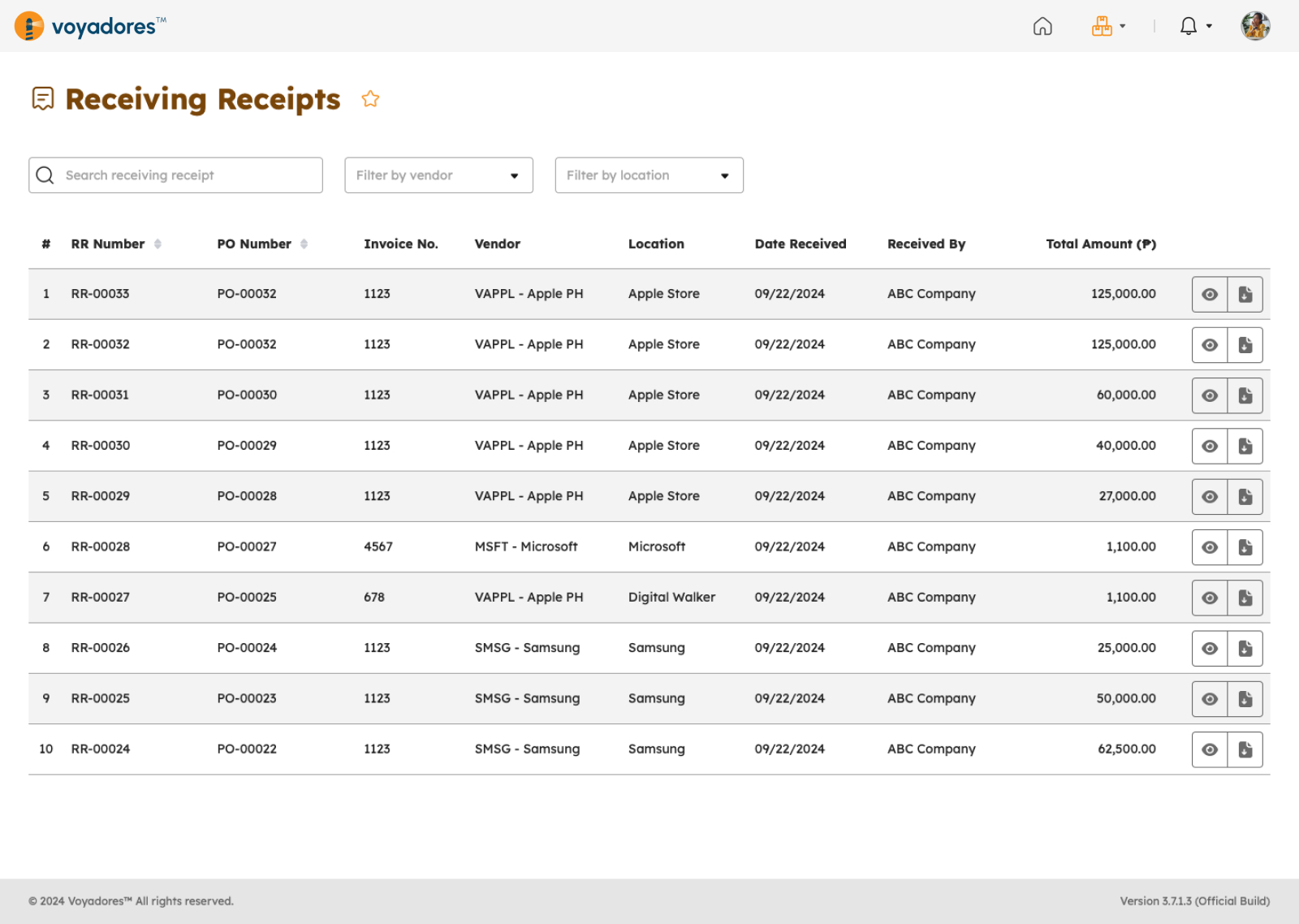View receipt RR-00032 with eye icon
1299x924 pixels.
click(x=1210, y=345)
